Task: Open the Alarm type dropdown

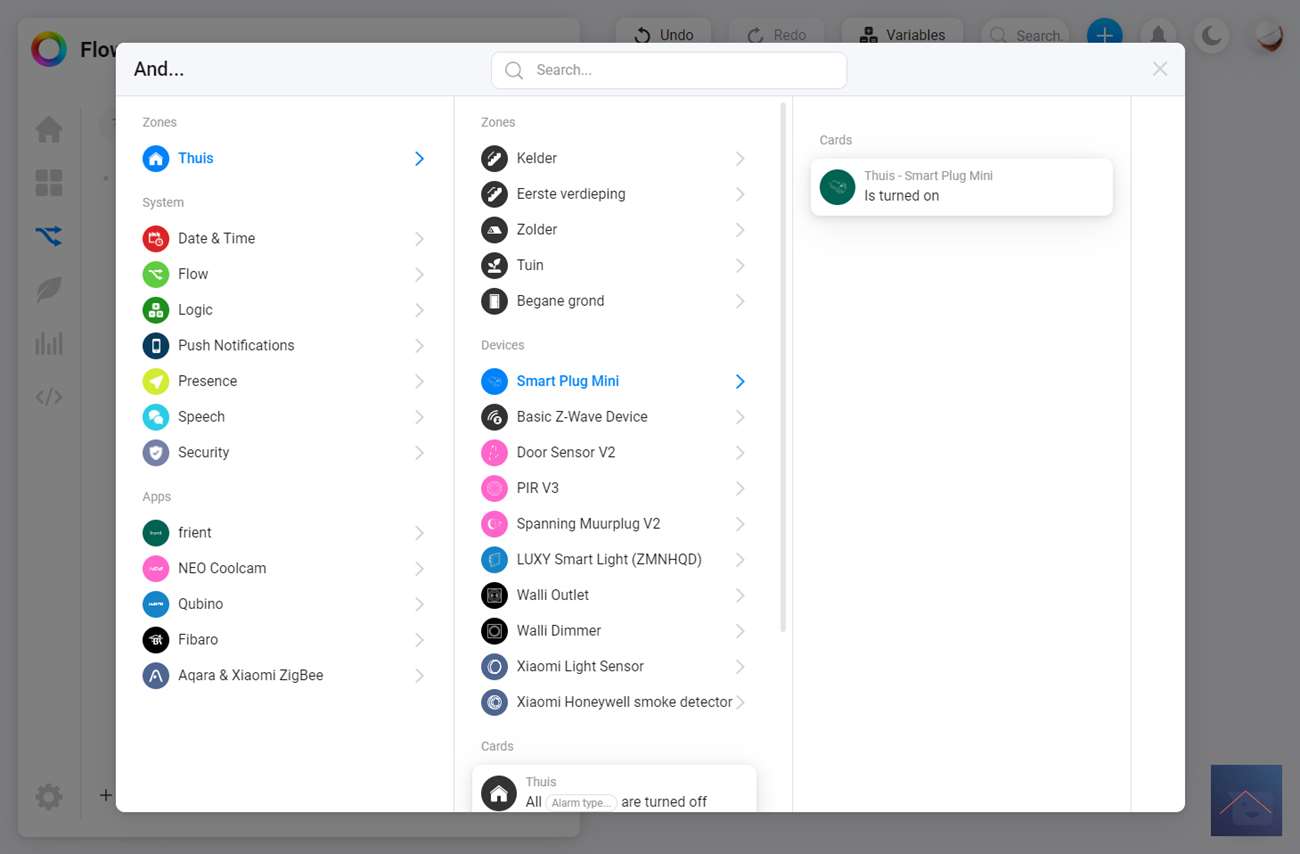Action: [580, 802]
